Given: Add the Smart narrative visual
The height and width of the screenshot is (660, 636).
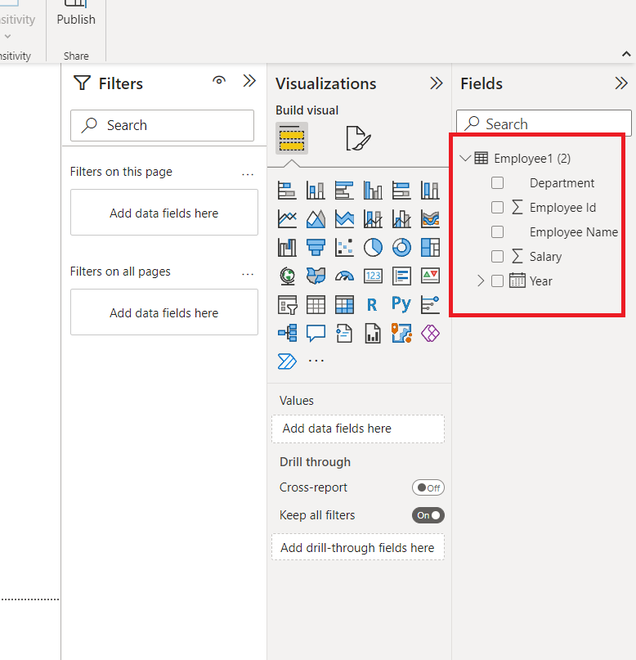Looking at the screenshot, I should click(344, 333).
